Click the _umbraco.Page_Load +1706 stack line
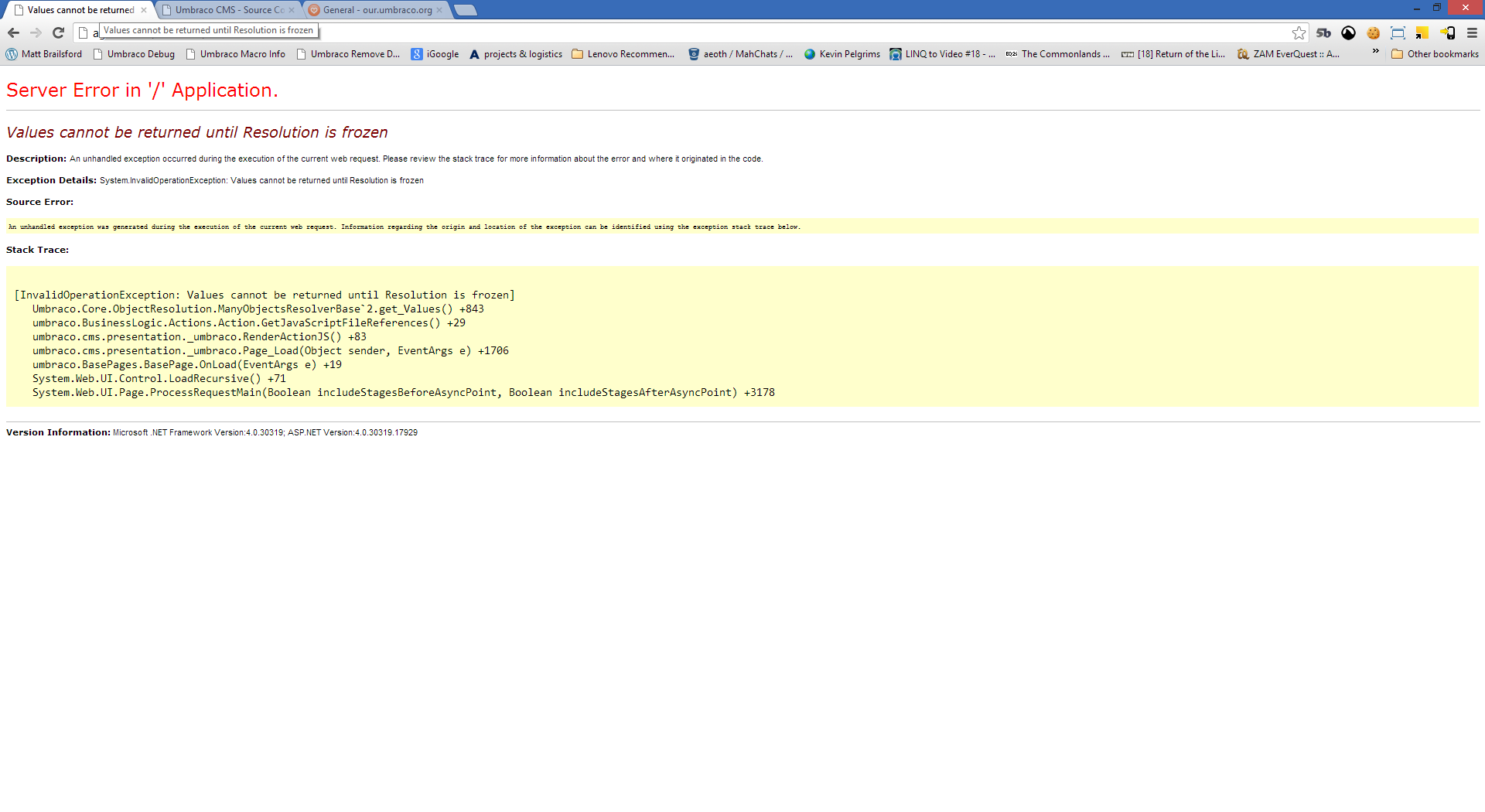 click(x=271, y=350)
